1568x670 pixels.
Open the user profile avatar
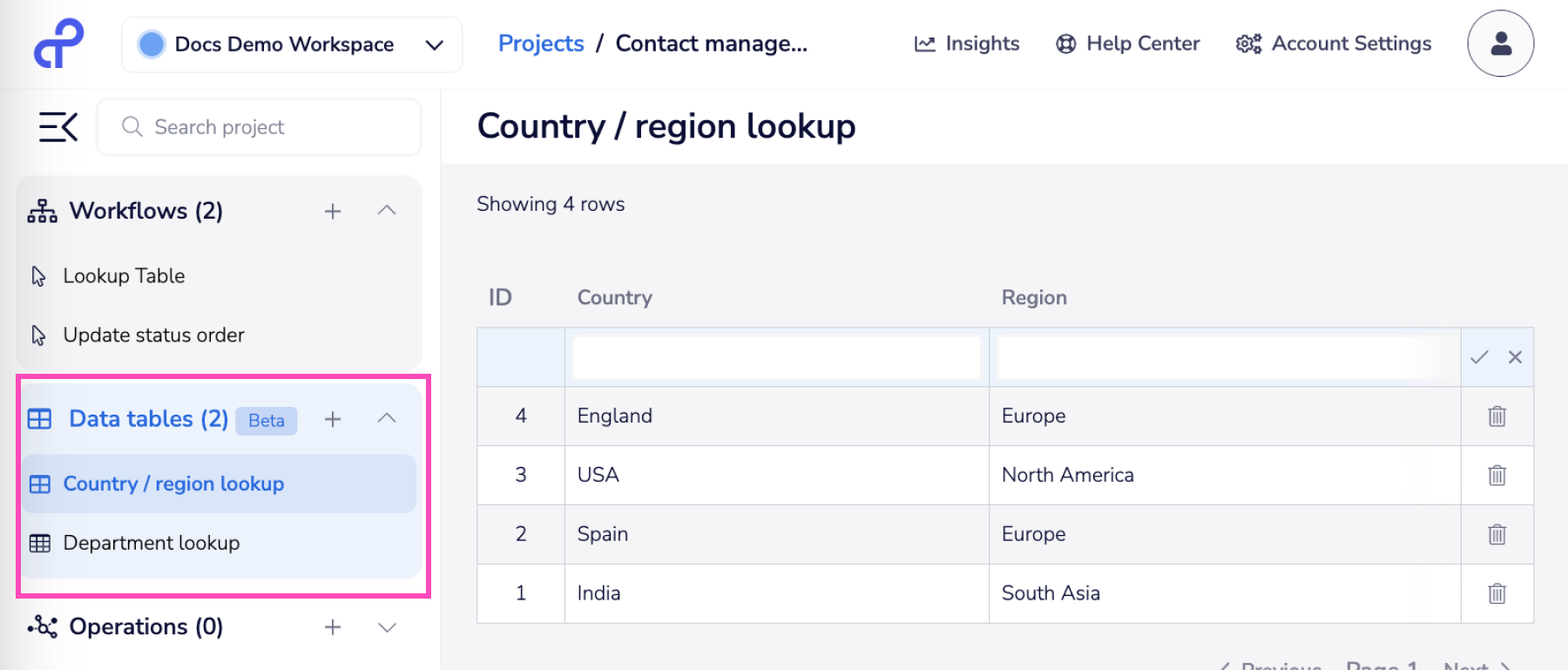[x=1500, y=44]
